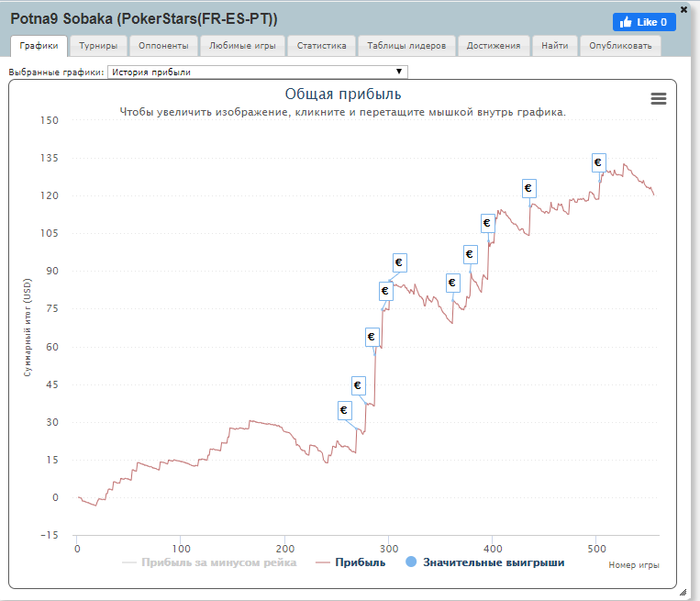This screenshot has width=700, height=601.
Task: Open the История прибыли chart dropdown
Action: [x=257, y=72]
